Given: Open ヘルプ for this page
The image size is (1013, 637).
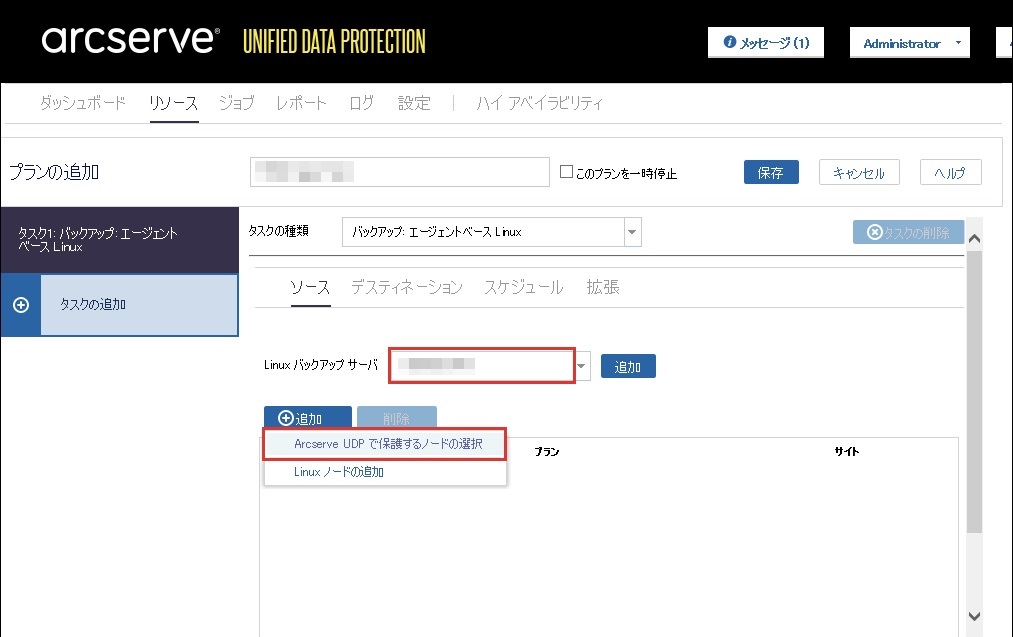Looking at the screenshot, I should (x=950, y=172).
